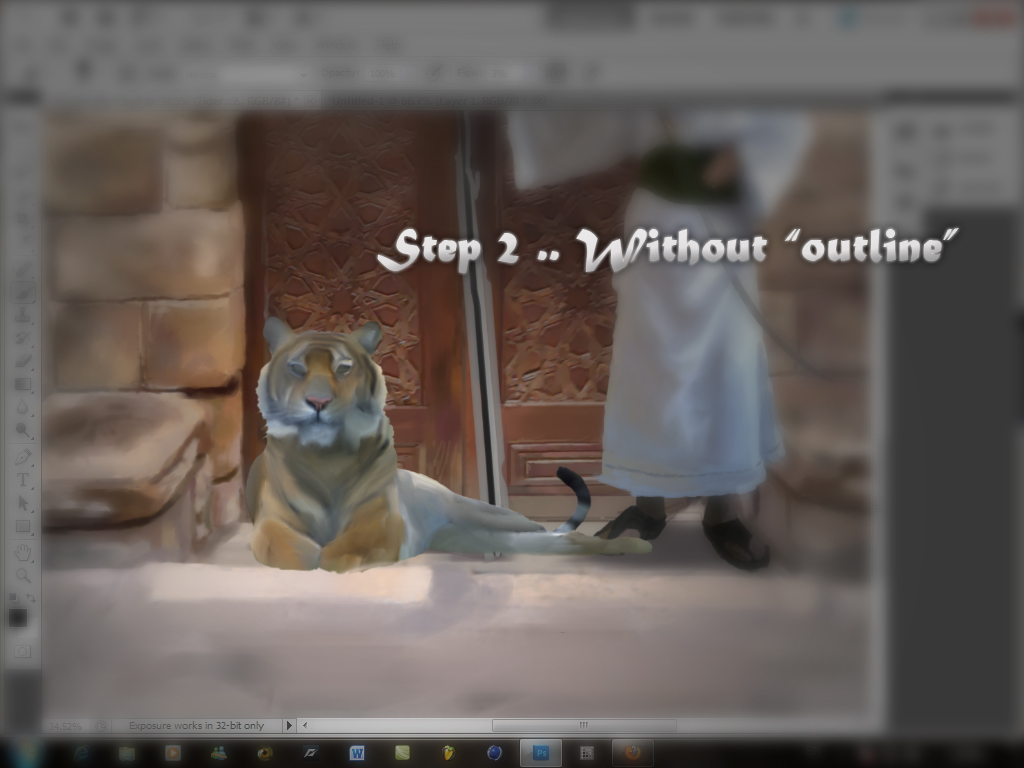Select the Dodge tool

coord(23,430)
